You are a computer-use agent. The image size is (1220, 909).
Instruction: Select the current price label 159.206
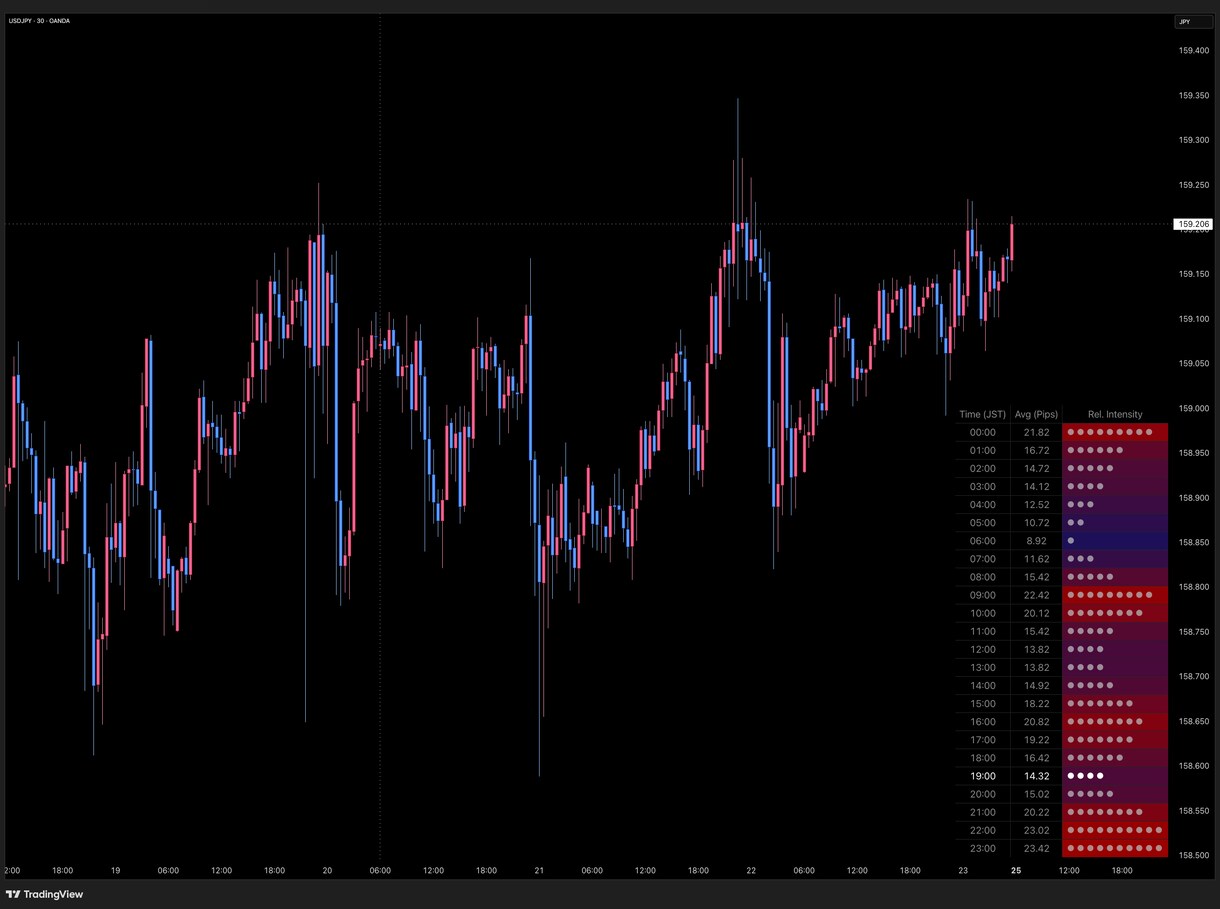[x=1192, y=224]
